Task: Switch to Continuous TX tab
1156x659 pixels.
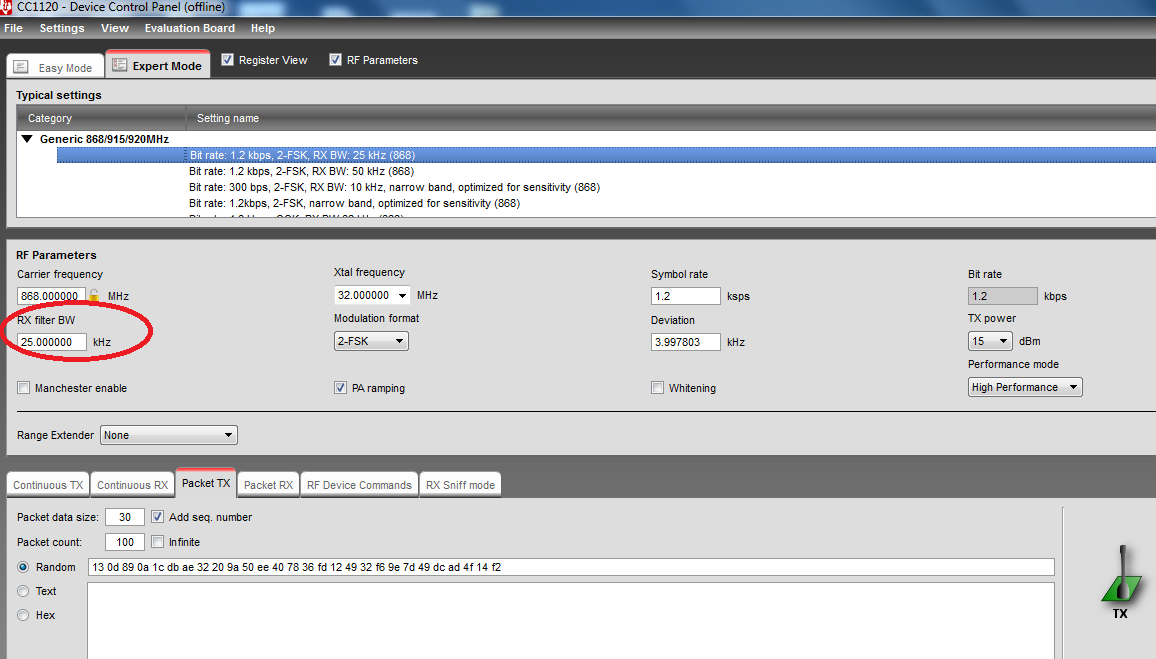Action: 48,485
